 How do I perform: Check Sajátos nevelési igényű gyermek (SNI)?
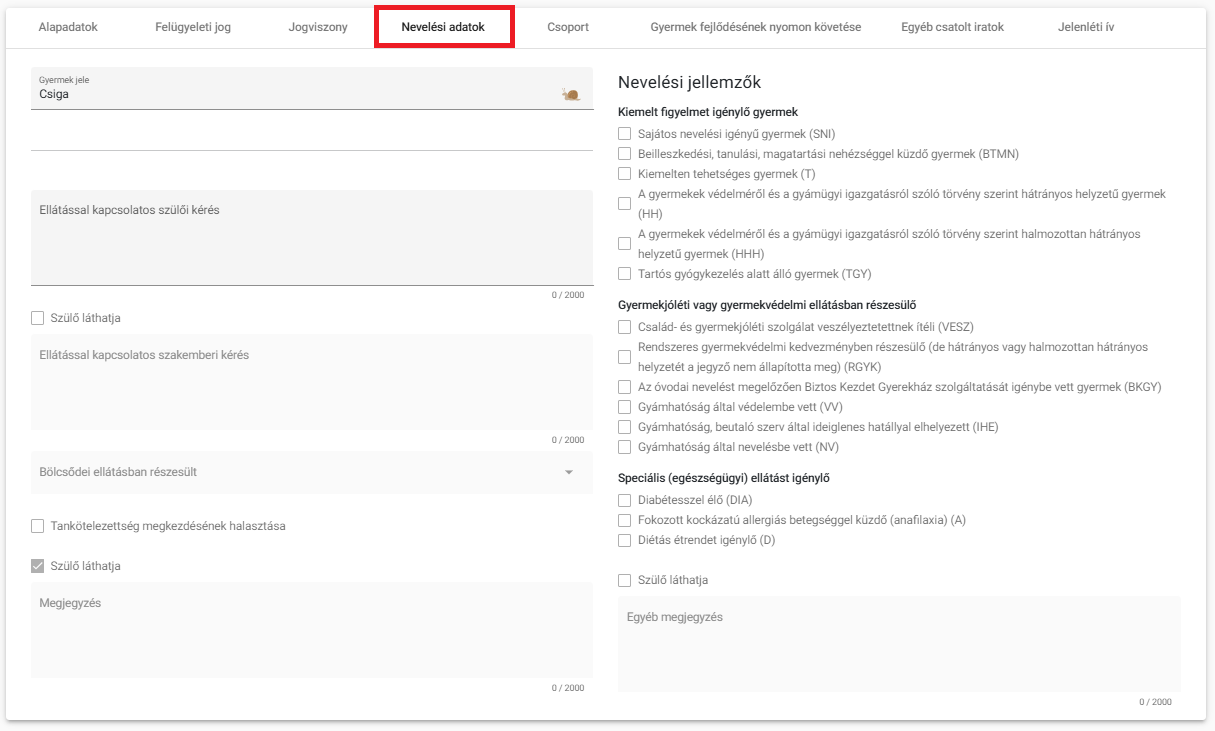click(x=624, y=133)
